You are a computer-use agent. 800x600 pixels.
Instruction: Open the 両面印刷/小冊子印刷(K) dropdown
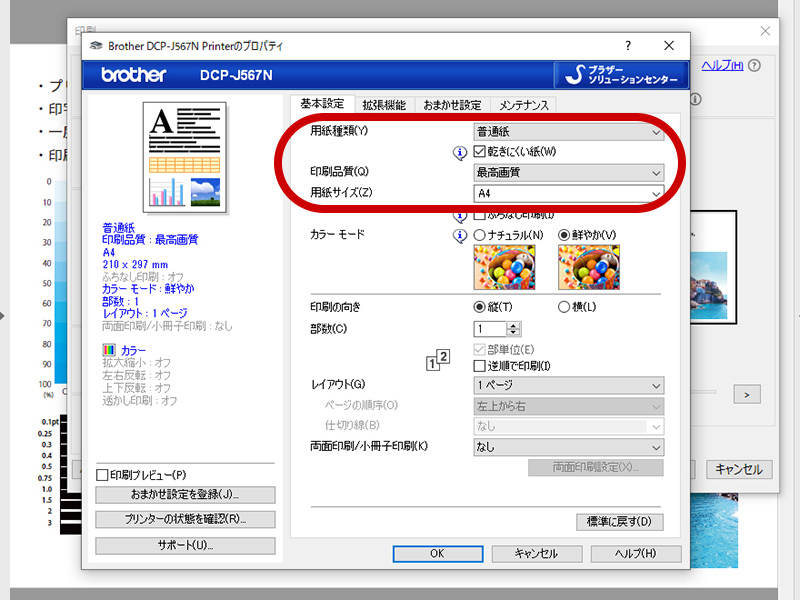[x=568, y=447]
